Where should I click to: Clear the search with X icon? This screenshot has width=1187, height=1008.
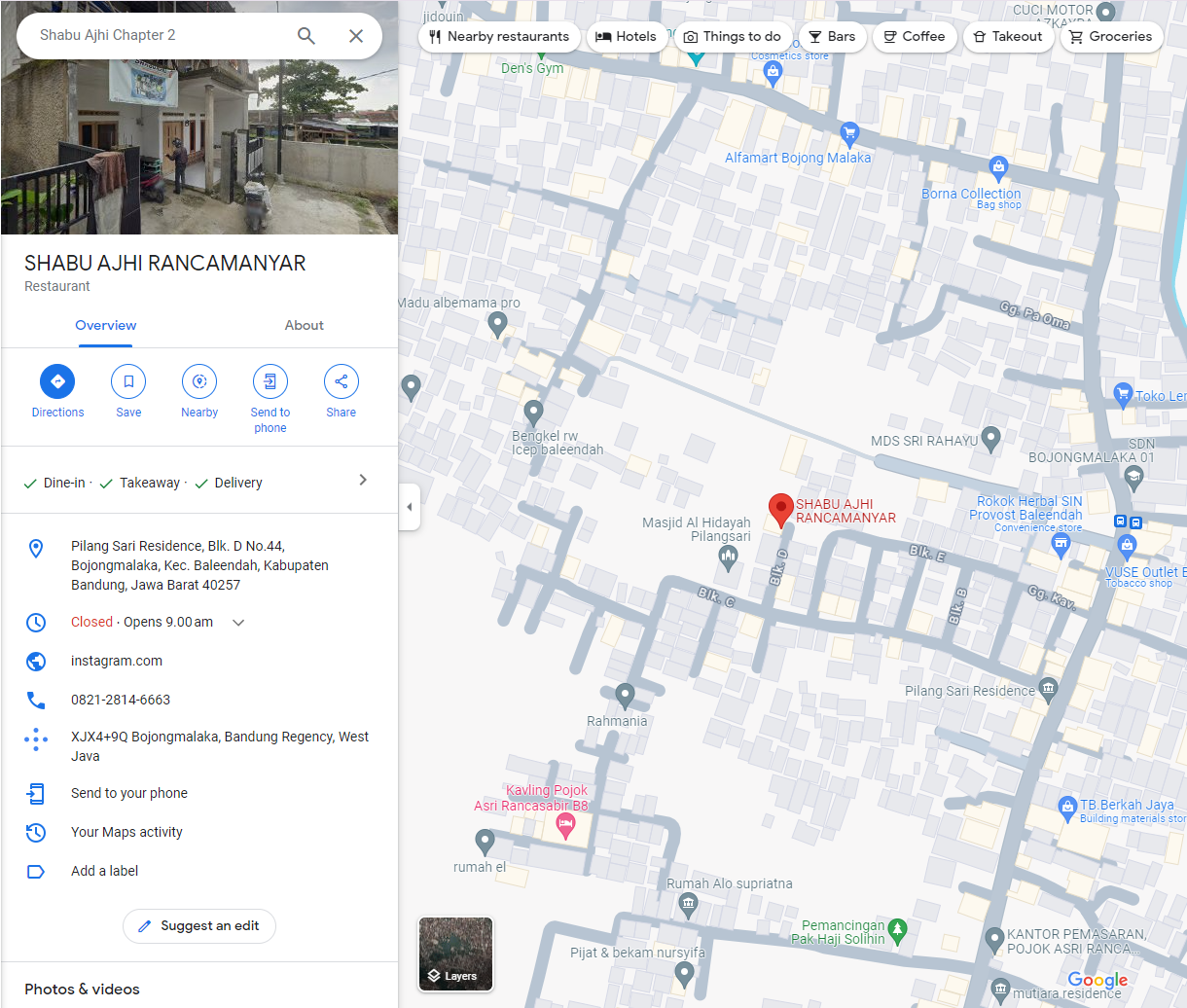click(356, 36)
